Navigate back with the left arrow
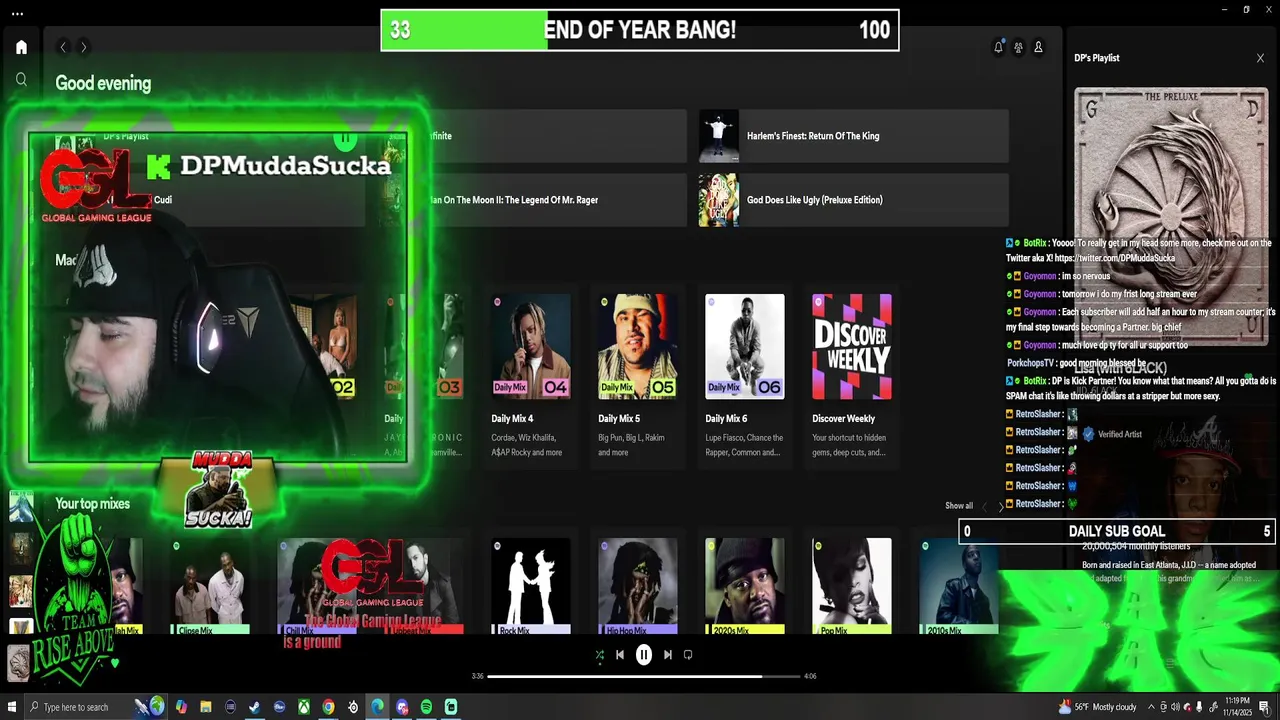Screen dimensions: 1280x720 click(63, 47)
